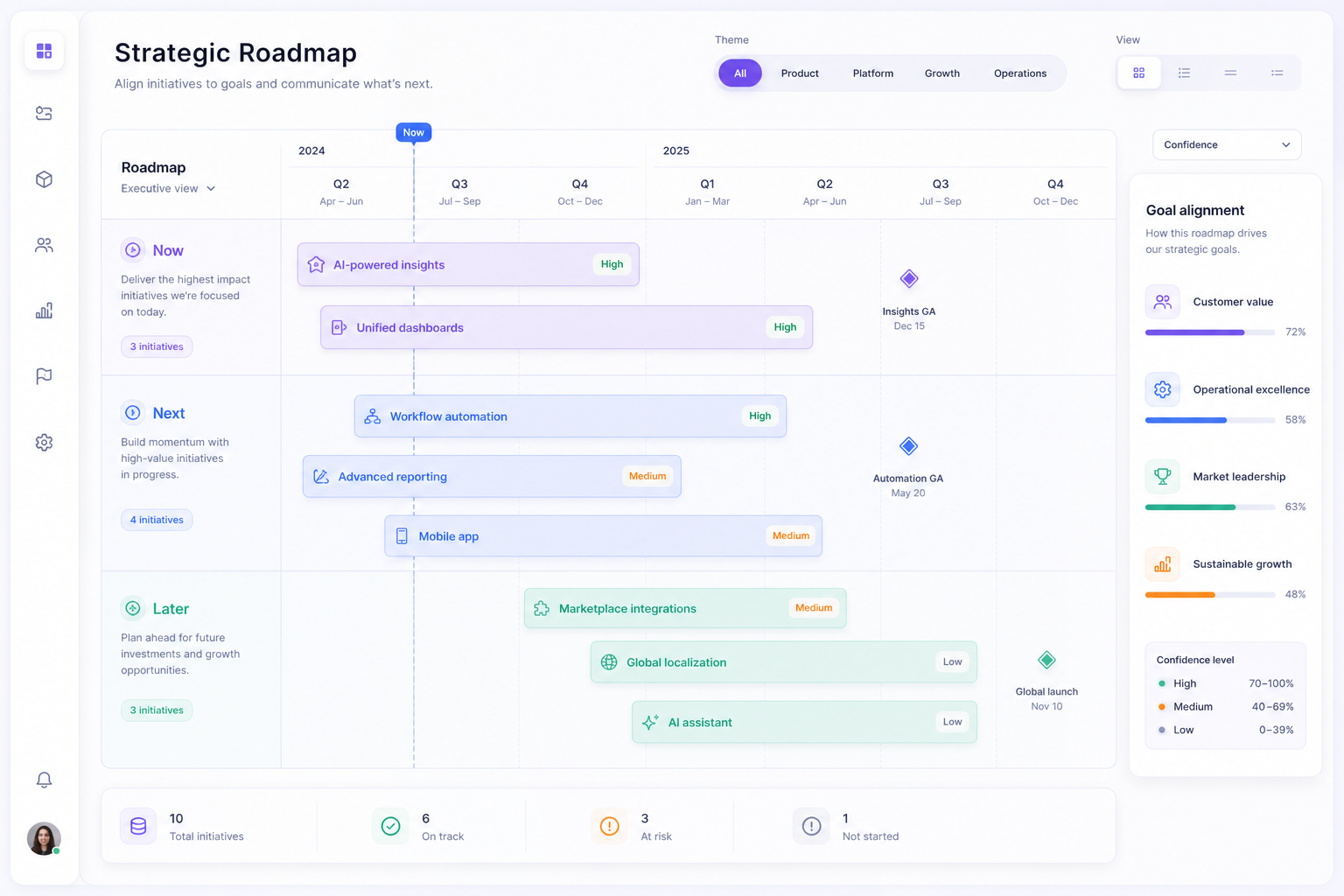The height and width of the screenshot is (896, 1344).
Task: Click the 2025 Q1 Jan – Mar header
Action: click(x=707, y=192)
